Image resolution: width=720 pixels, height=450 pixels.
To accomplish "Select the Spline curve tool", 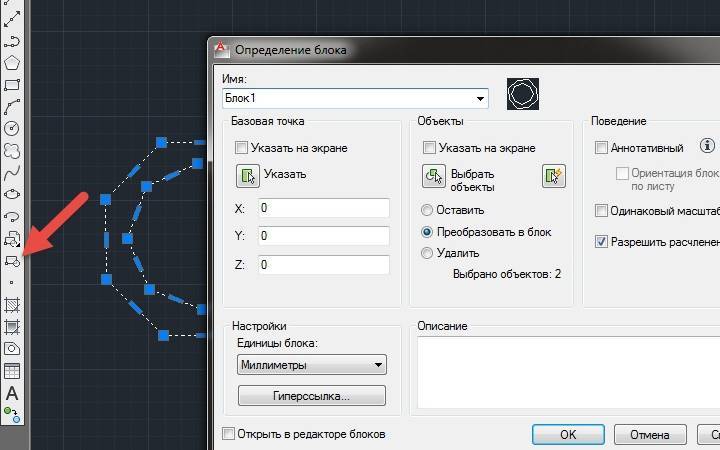I will pyautogui.click(x=12, y=173).
